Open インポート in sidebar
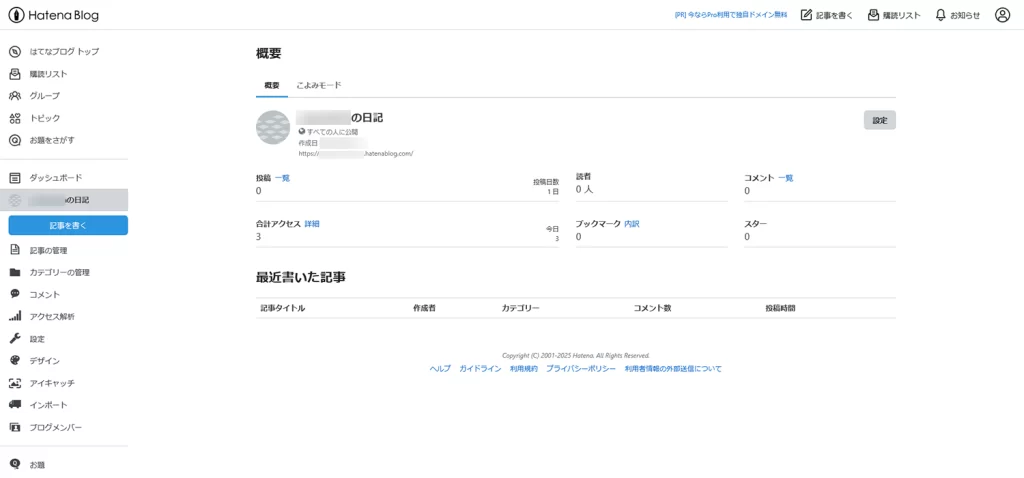The image size is (1024, 478). 48,405
